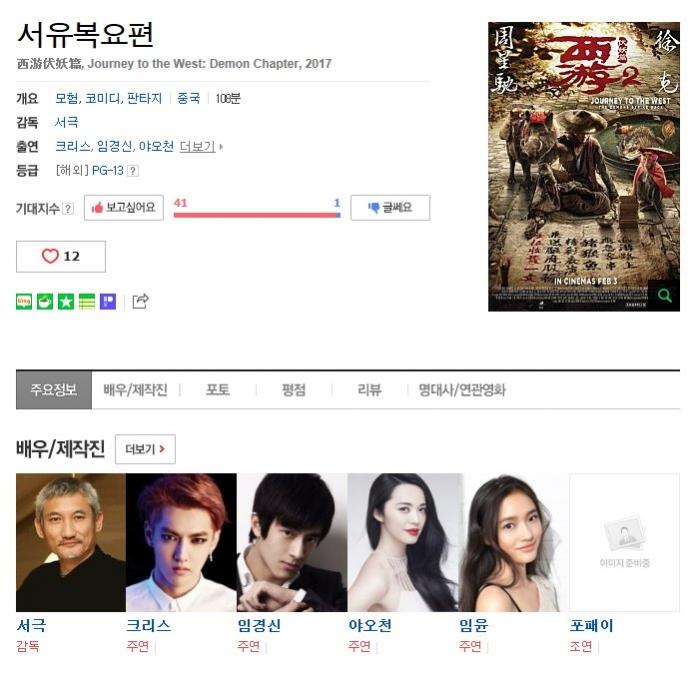Screen dimensions: 700x678
Task: Click help icon beside 기대지수
Action: 68,208
